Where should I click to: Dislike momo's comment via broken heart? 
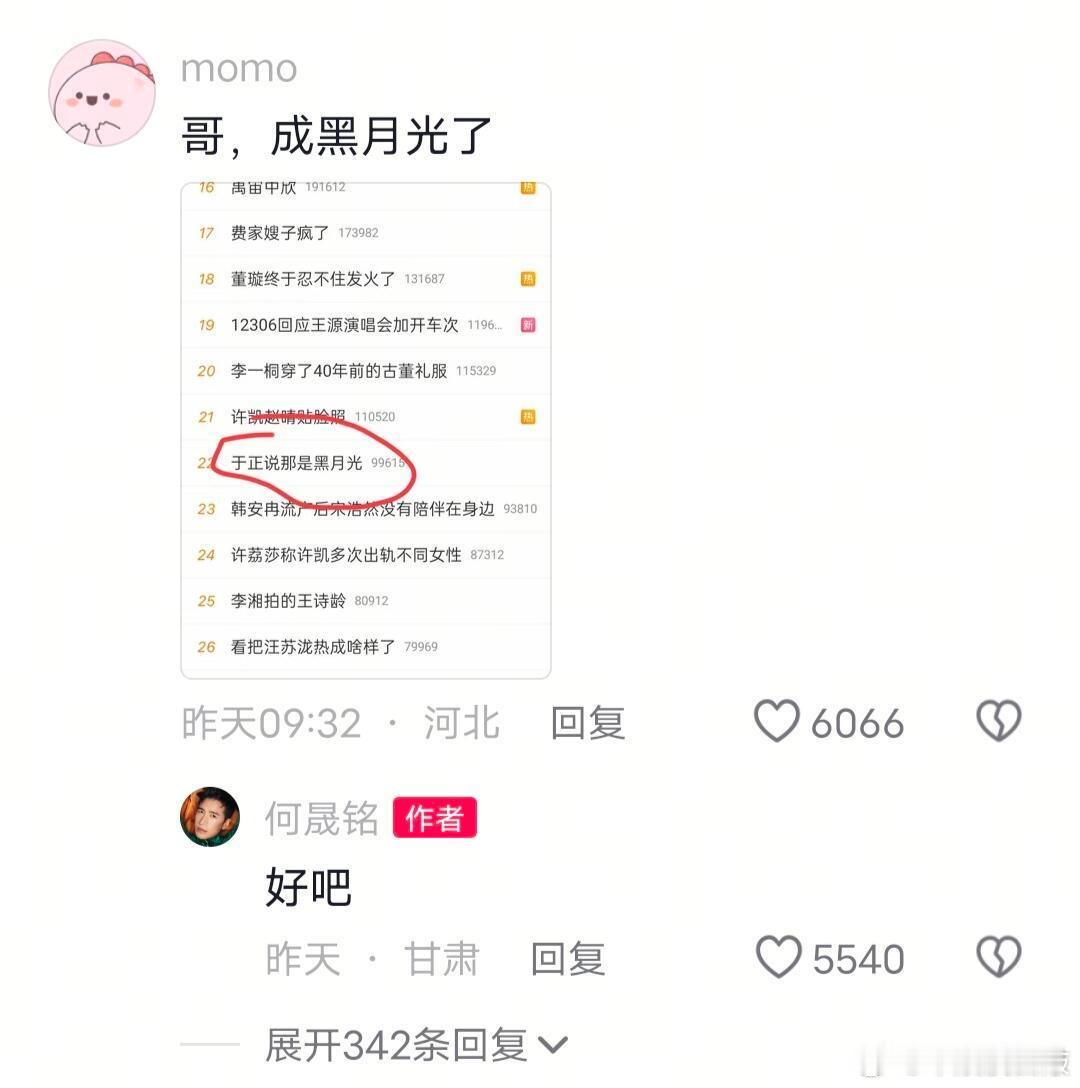click(x=999, y=721)
